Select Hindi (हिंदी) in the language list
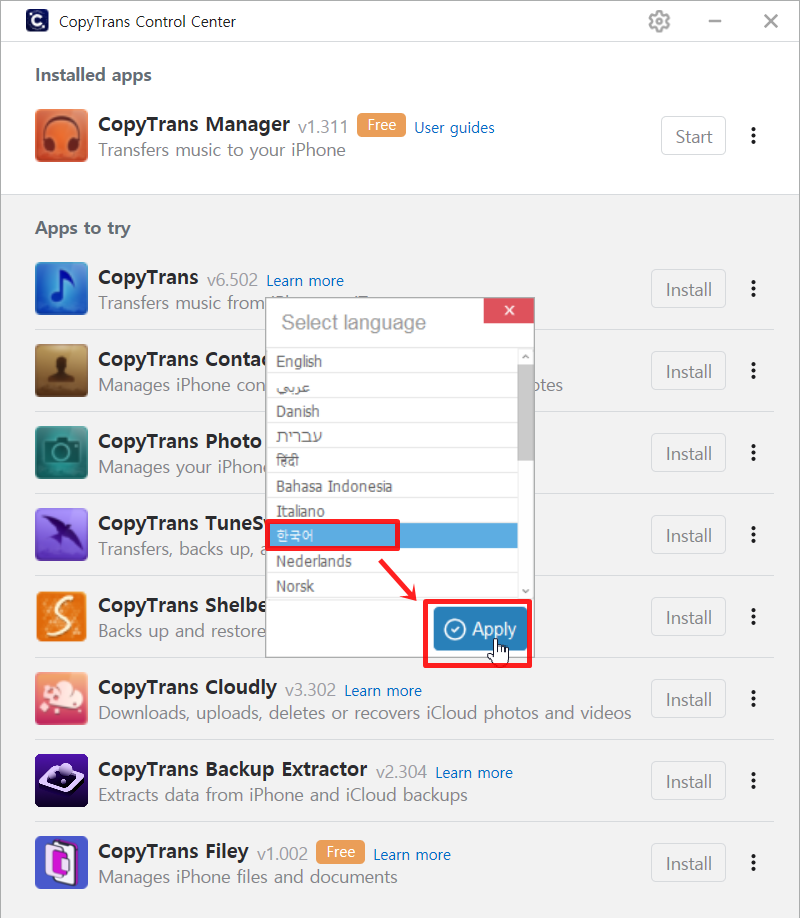Screen dimensions: 800x918 click(x=392, y=461)
